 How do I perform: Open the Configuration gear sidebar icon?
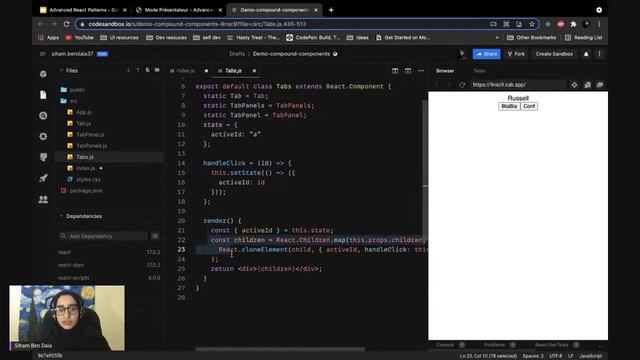coord(43,136)
